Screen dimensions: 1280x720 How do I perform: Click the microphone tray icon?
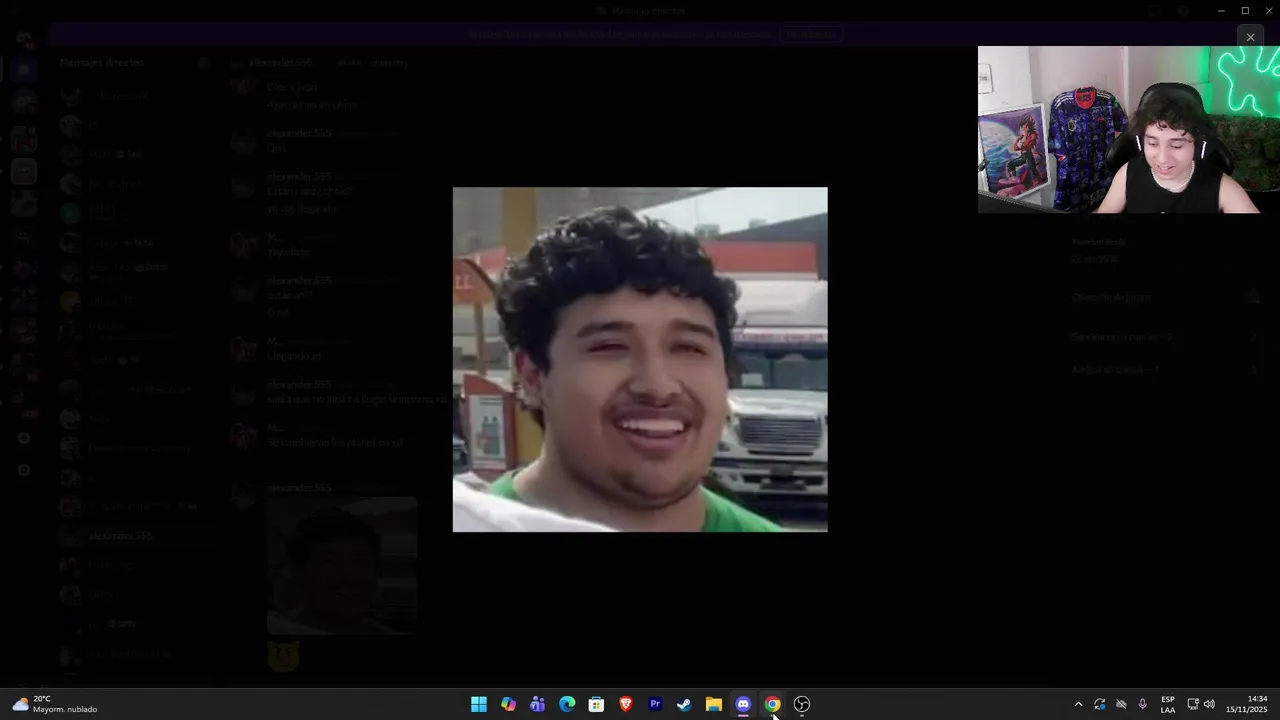[x=1143, y=704]
